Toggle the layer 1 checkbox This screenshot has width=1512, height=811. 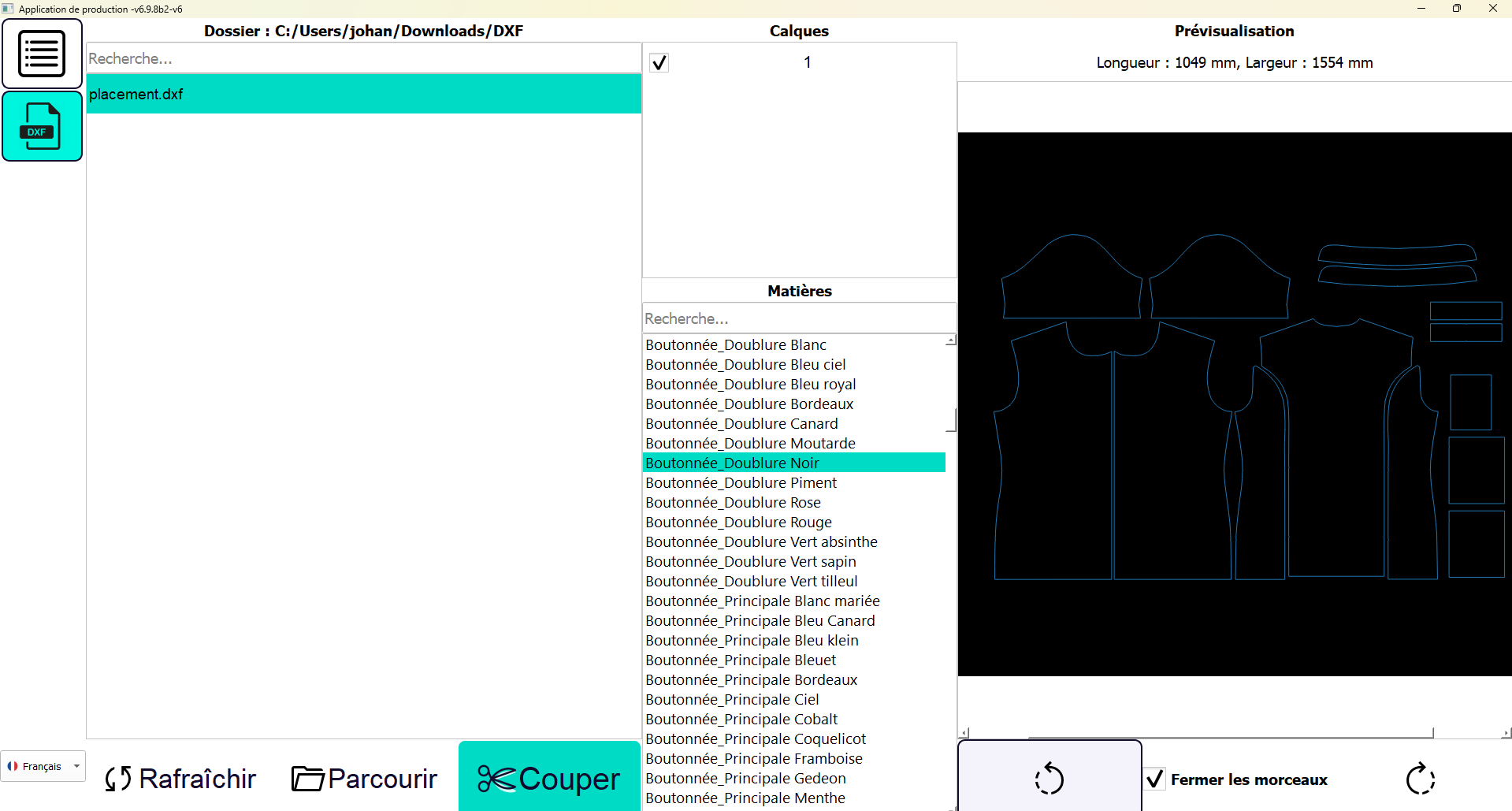pos(659,62)
